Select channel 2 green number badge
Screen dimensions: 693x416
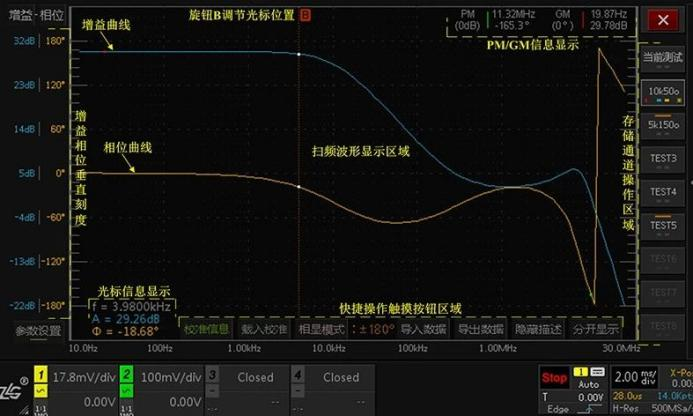127,375
